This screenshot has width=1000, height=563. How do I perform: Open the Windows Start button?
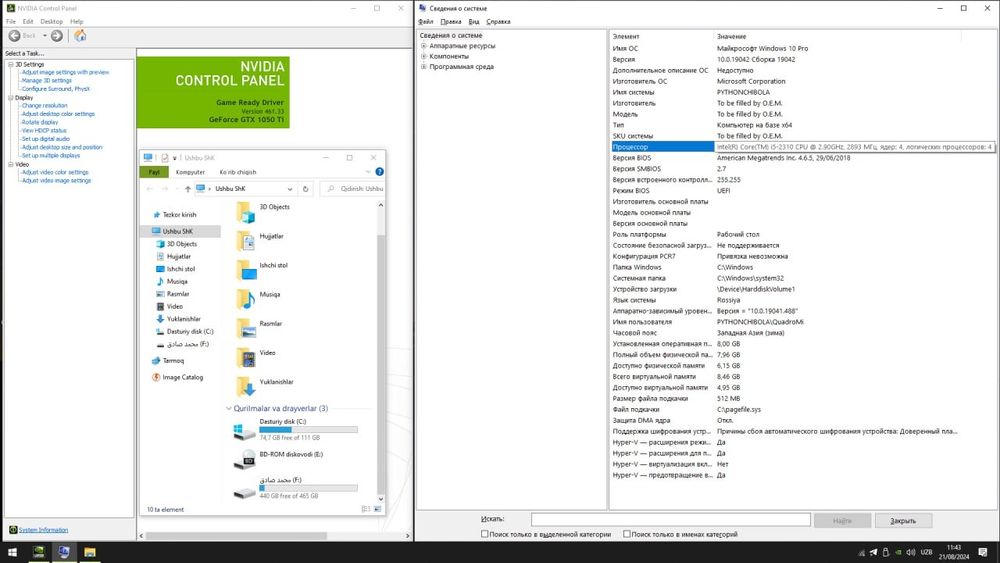12,552
